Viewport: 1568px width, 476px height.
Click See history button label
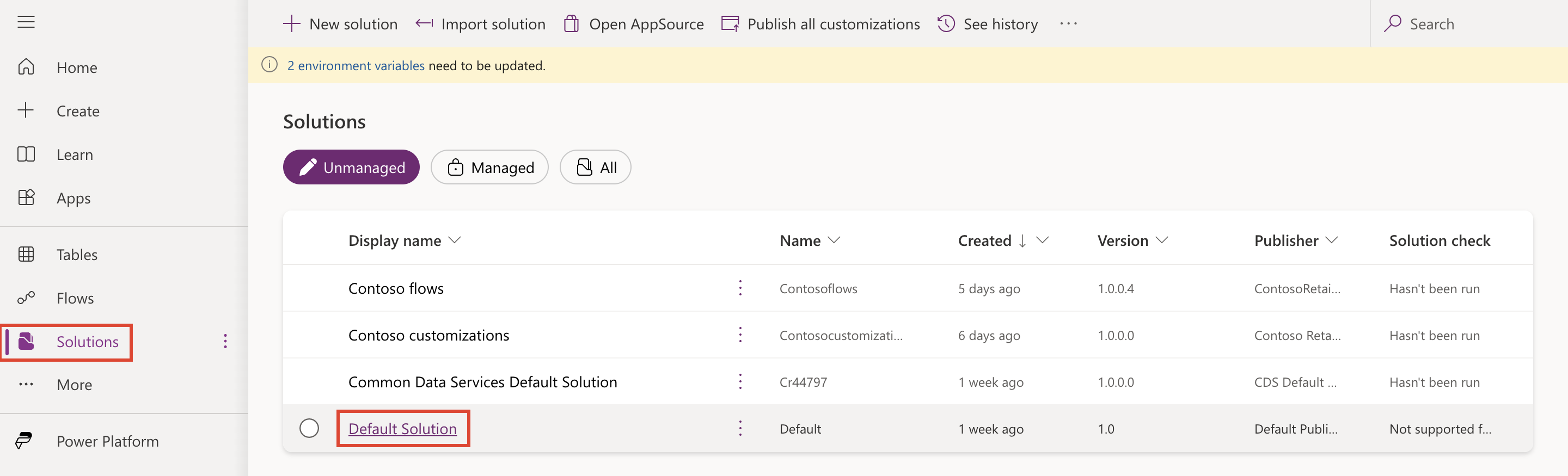[x=1001, y=24]
